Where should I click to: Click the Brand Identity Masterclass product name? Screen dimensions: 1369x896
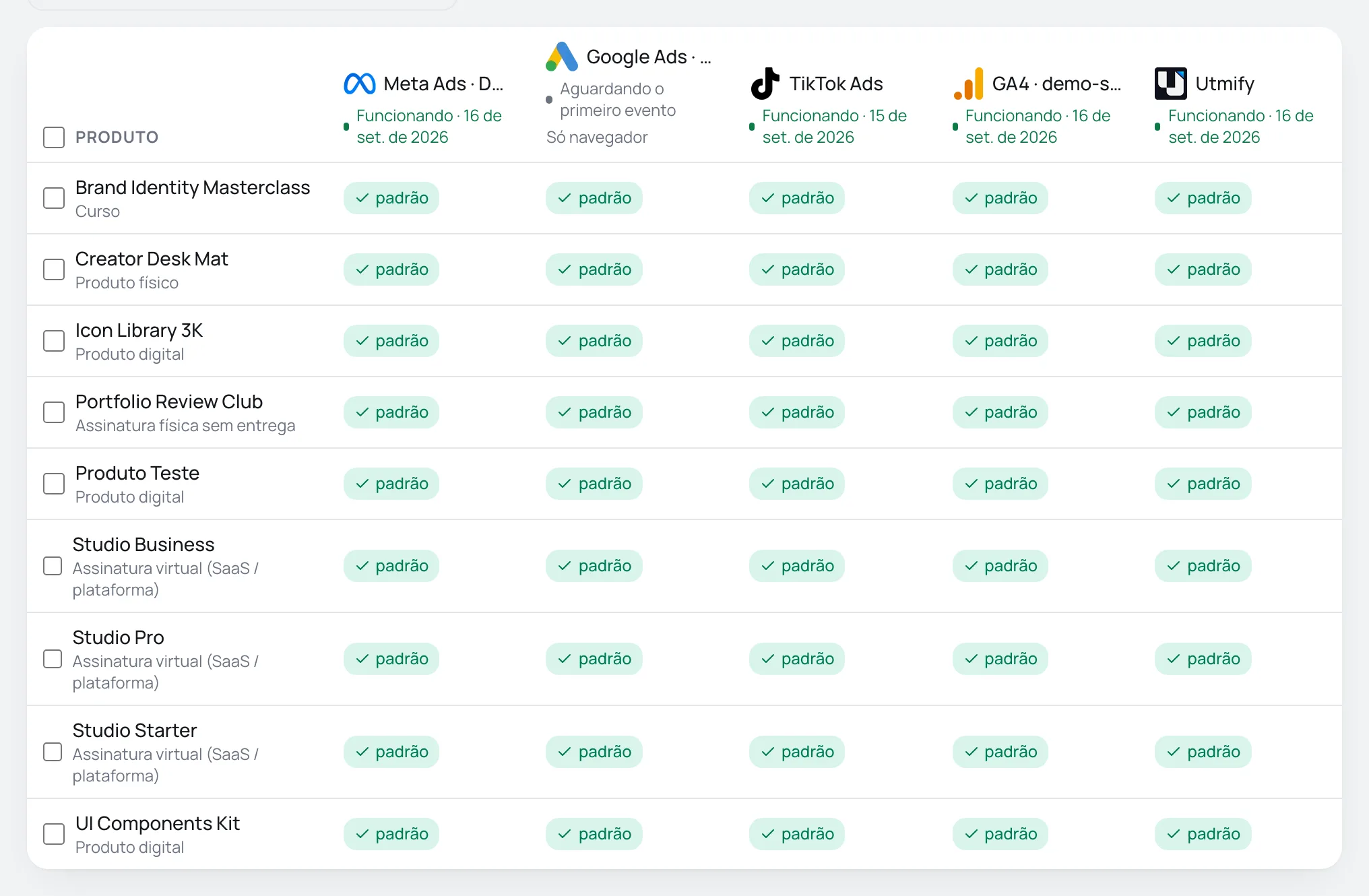(x=193, y=187)
